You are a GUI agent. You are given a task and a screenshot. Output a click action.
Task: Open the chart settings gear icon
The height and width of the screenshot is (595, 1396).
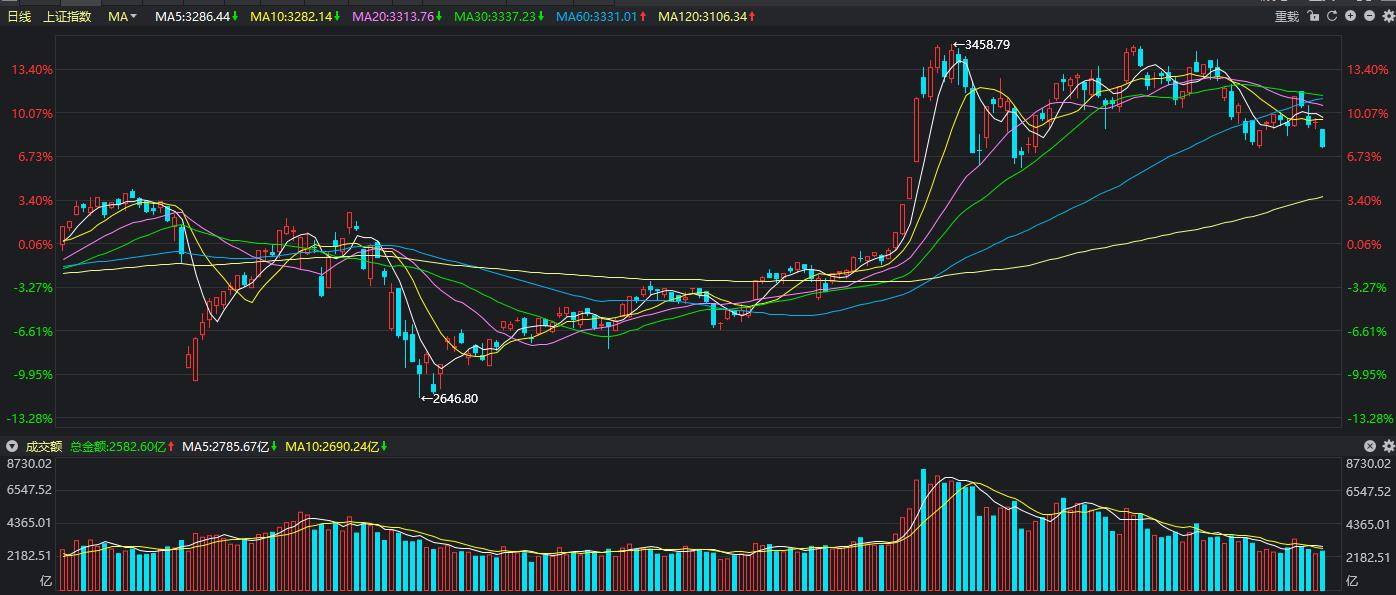(1388, 15)
